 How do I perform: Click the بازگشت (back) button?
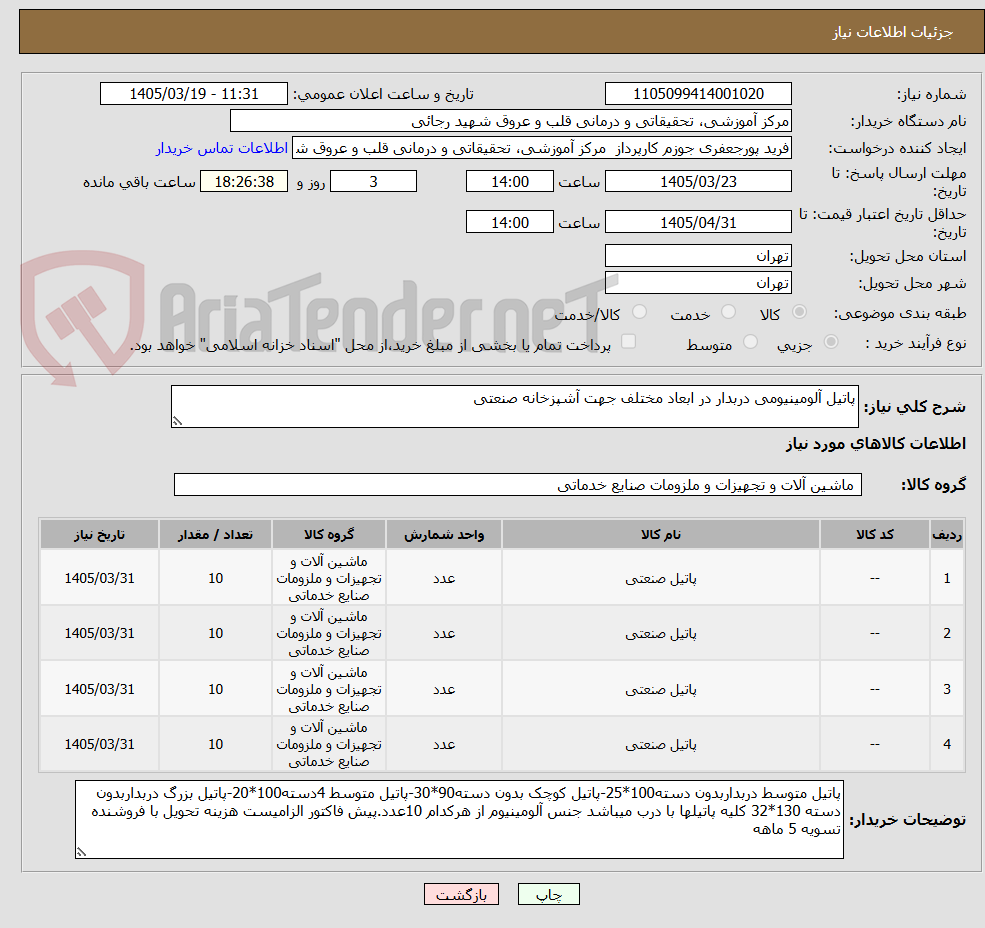pos(461,894)
